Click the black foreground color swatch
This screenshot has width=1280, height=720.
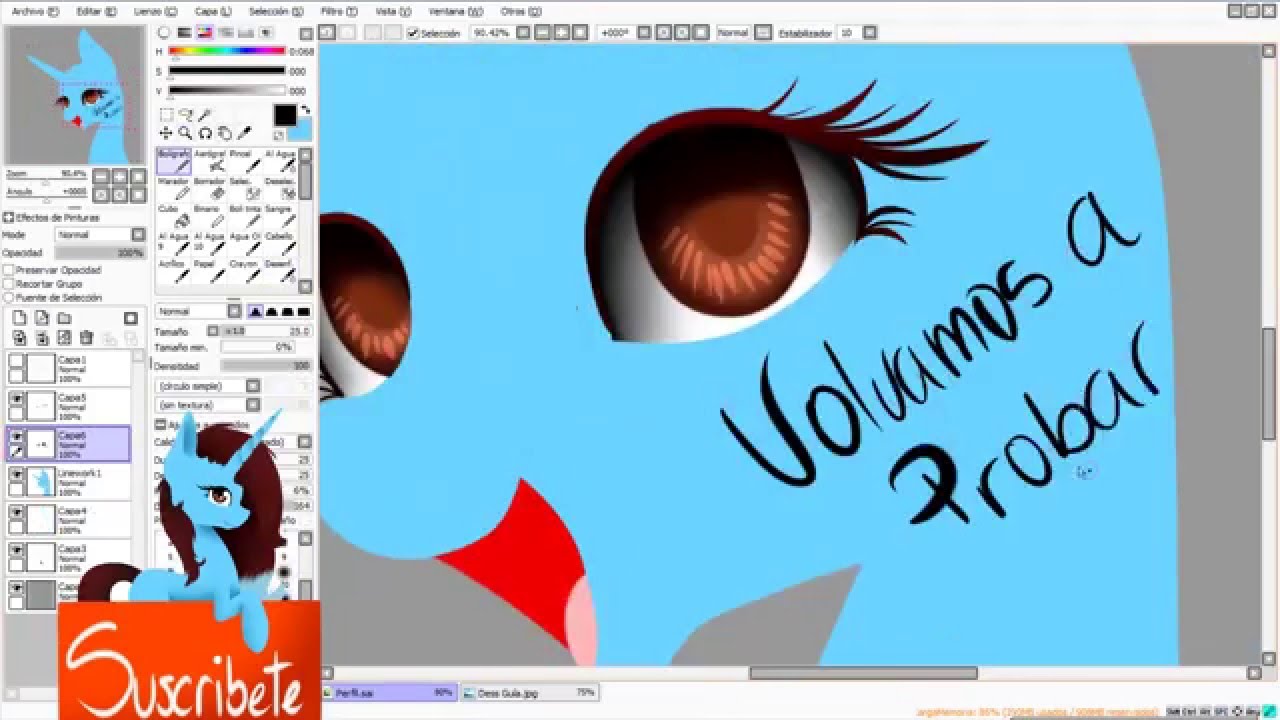point(285,115)
